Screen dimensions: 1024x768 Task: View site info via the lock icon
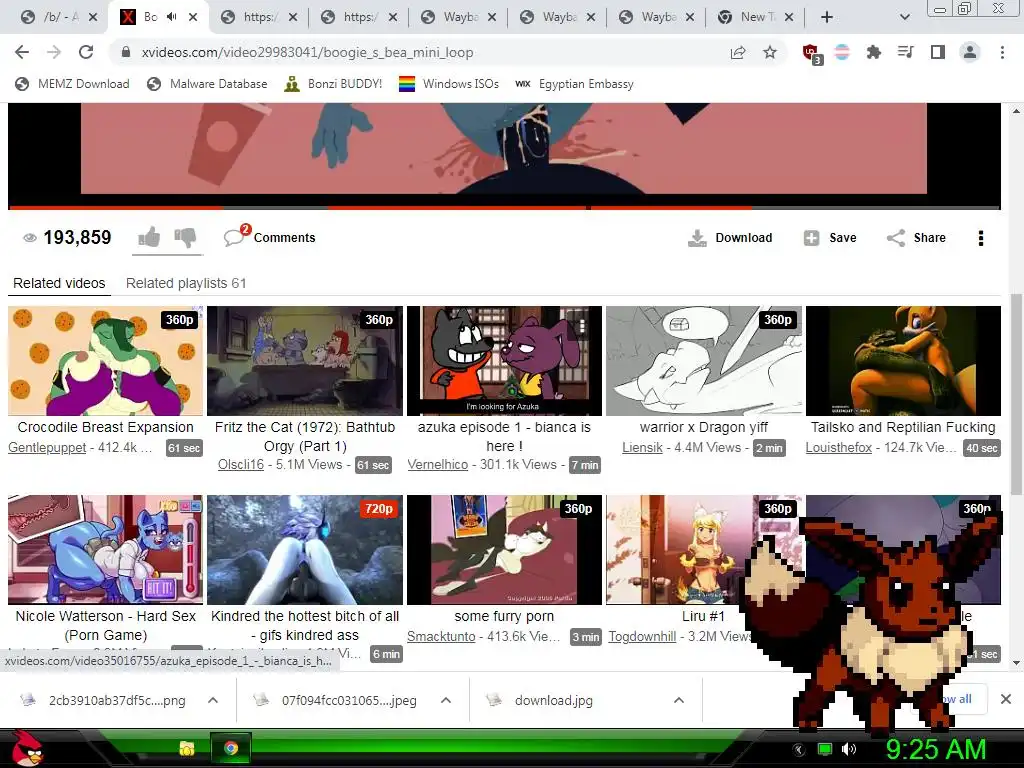pos(126,52)
